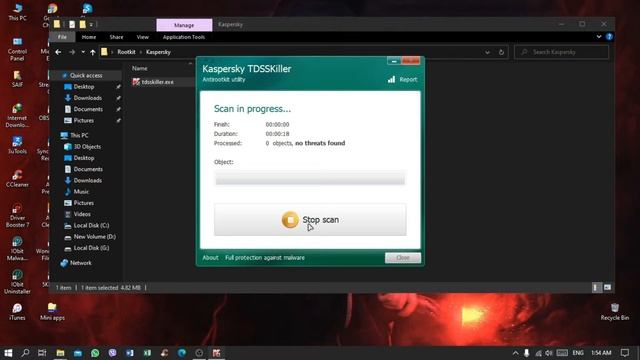
Task: Open 3D Objects folder in navigation pane
Action: 87,147
